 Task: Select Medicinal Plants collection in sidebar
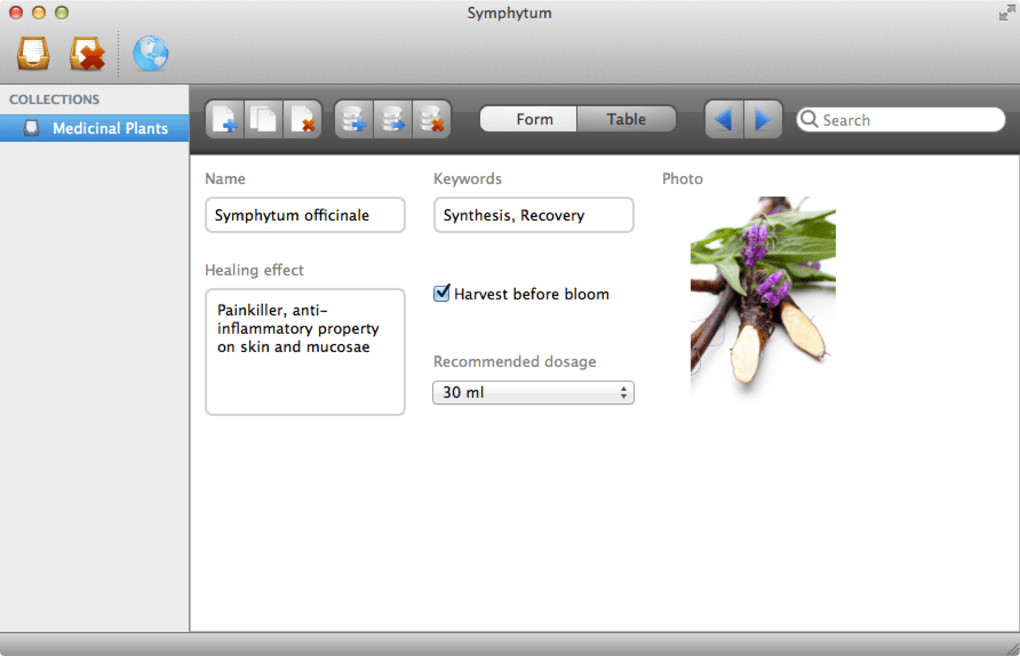(95, 128)
